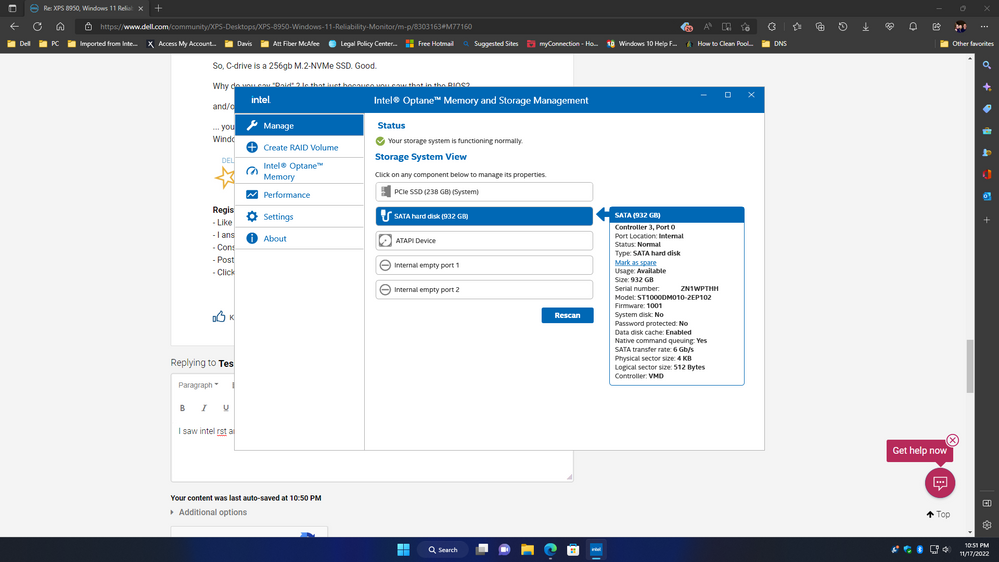Open the chat bubble icon

click(940, 483)
